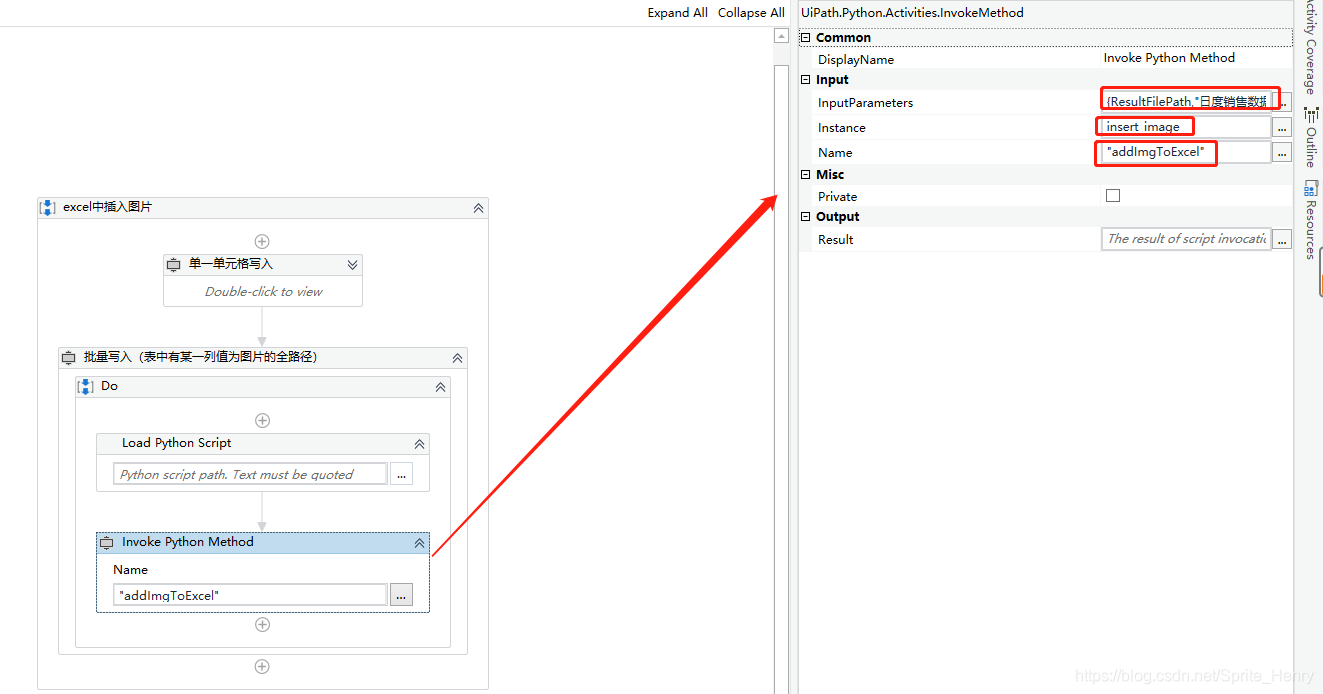
Task: Select Load Python Script title
Action: [x=177, y=443]
